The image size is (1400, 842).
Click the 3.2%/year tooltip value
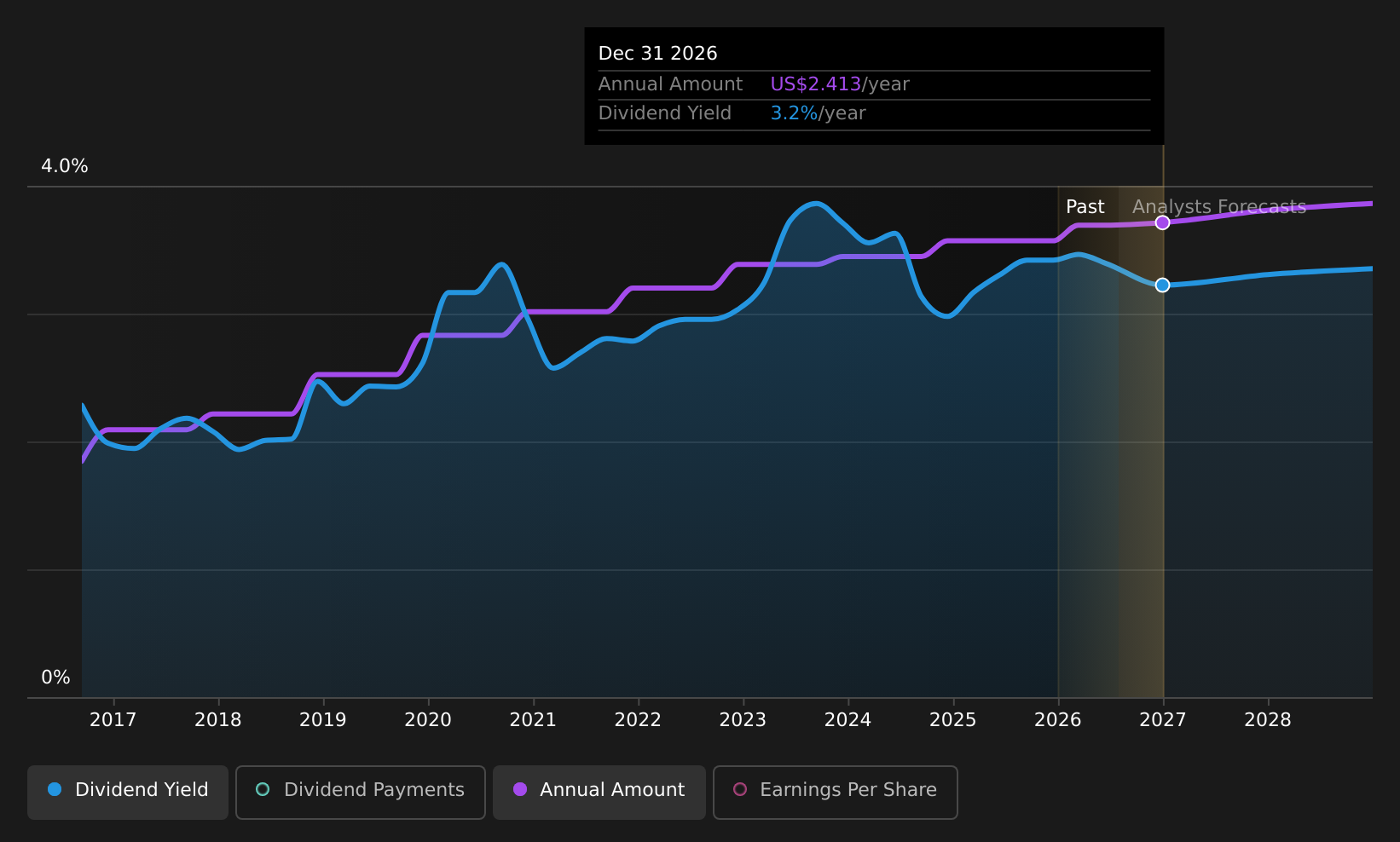pyautogui.click(x=818, y=113)
